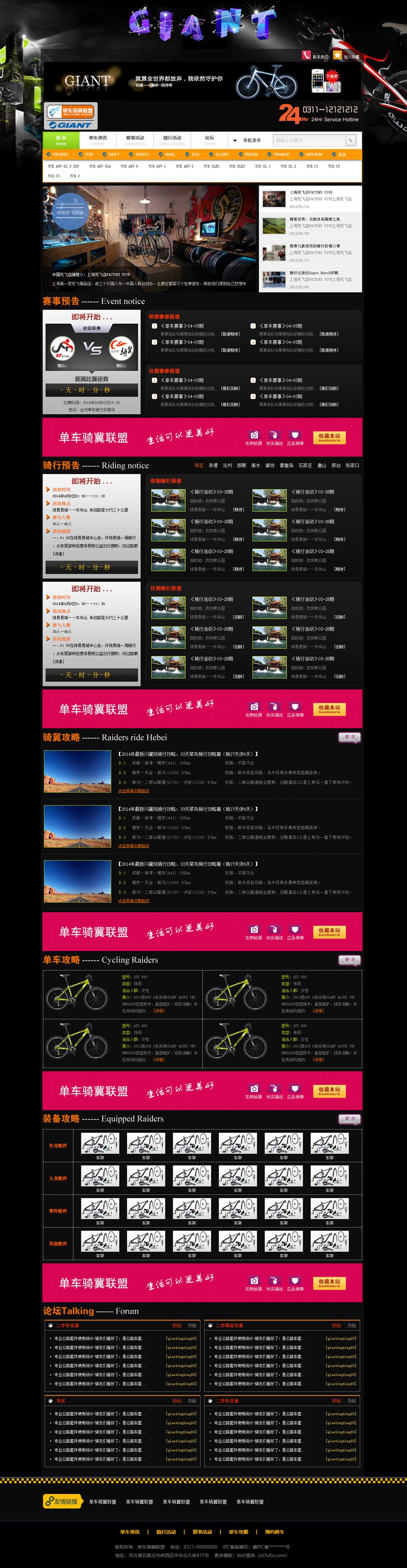Open the 骑行活动 navigation tab
The image size is (407, 1568).
[x=172, y=140]
